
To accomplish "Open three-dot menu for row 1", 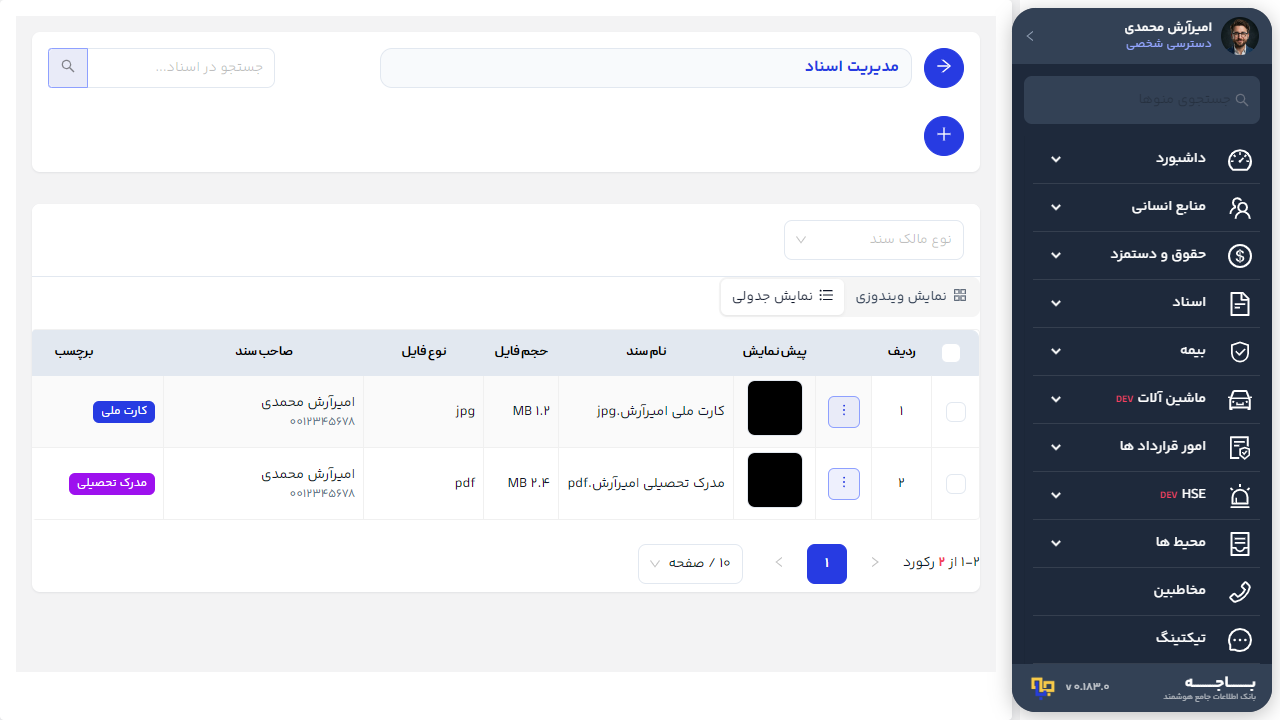I will (844, 412).
